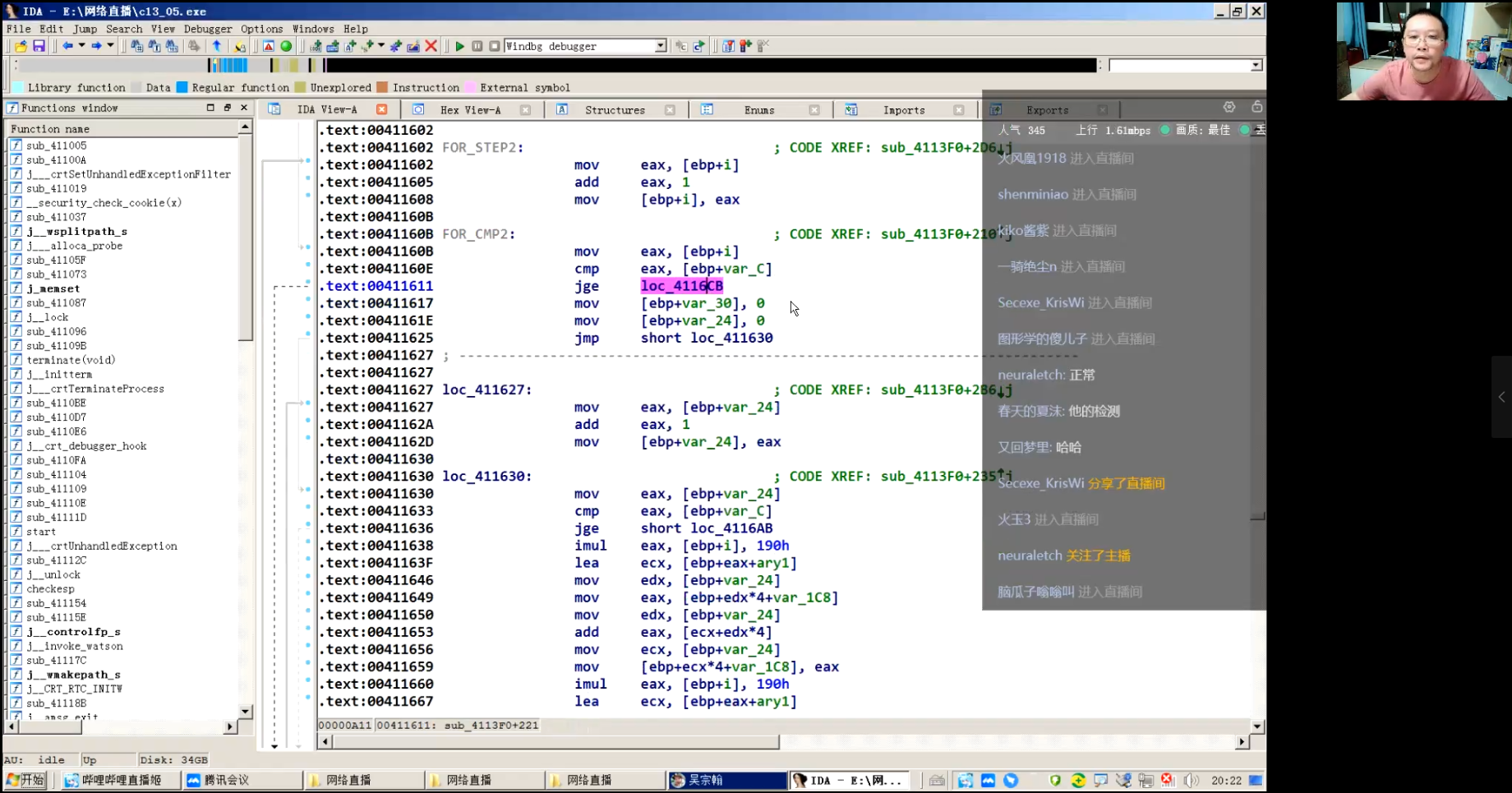1512x793 pixels.
Task: Click the Windows Start button
Action: click(x=25, y=781)
